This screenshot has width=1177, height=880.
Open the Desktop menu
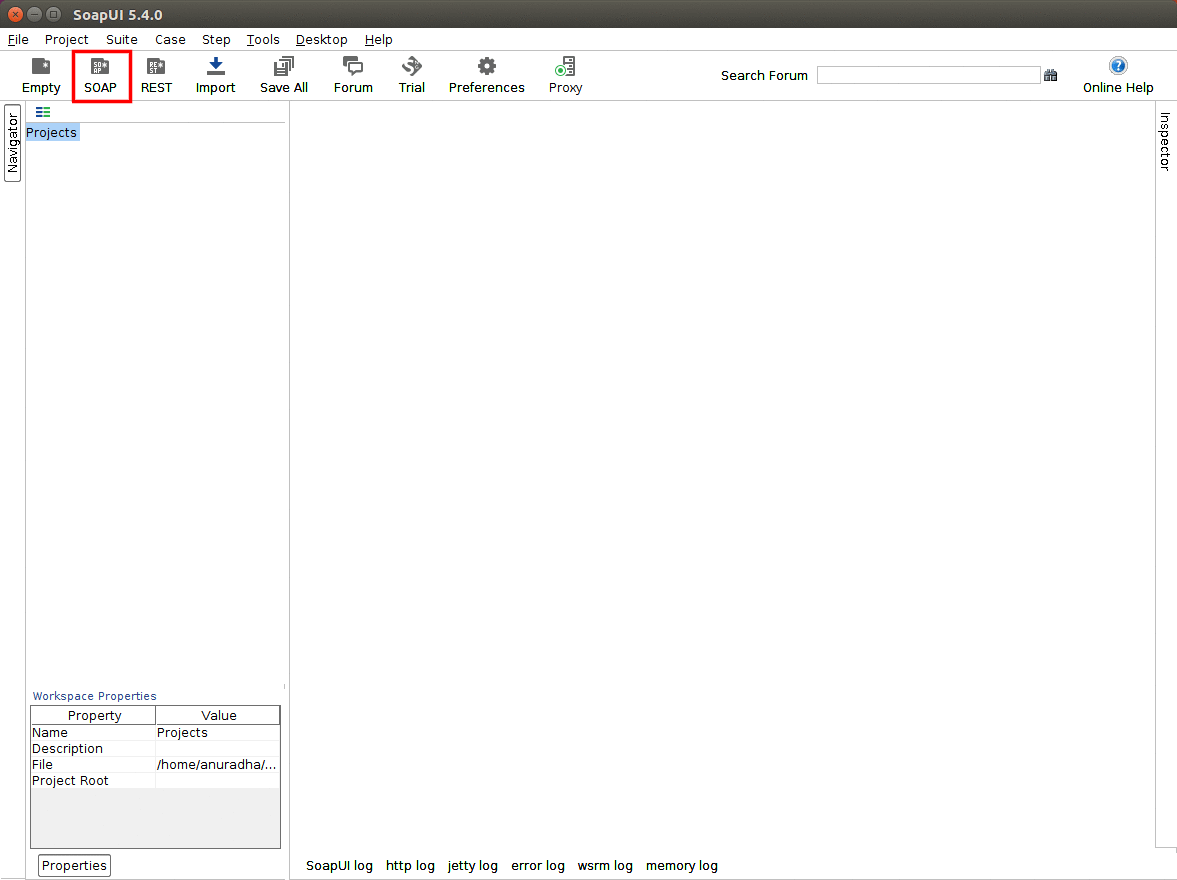(x=321, y=40)
